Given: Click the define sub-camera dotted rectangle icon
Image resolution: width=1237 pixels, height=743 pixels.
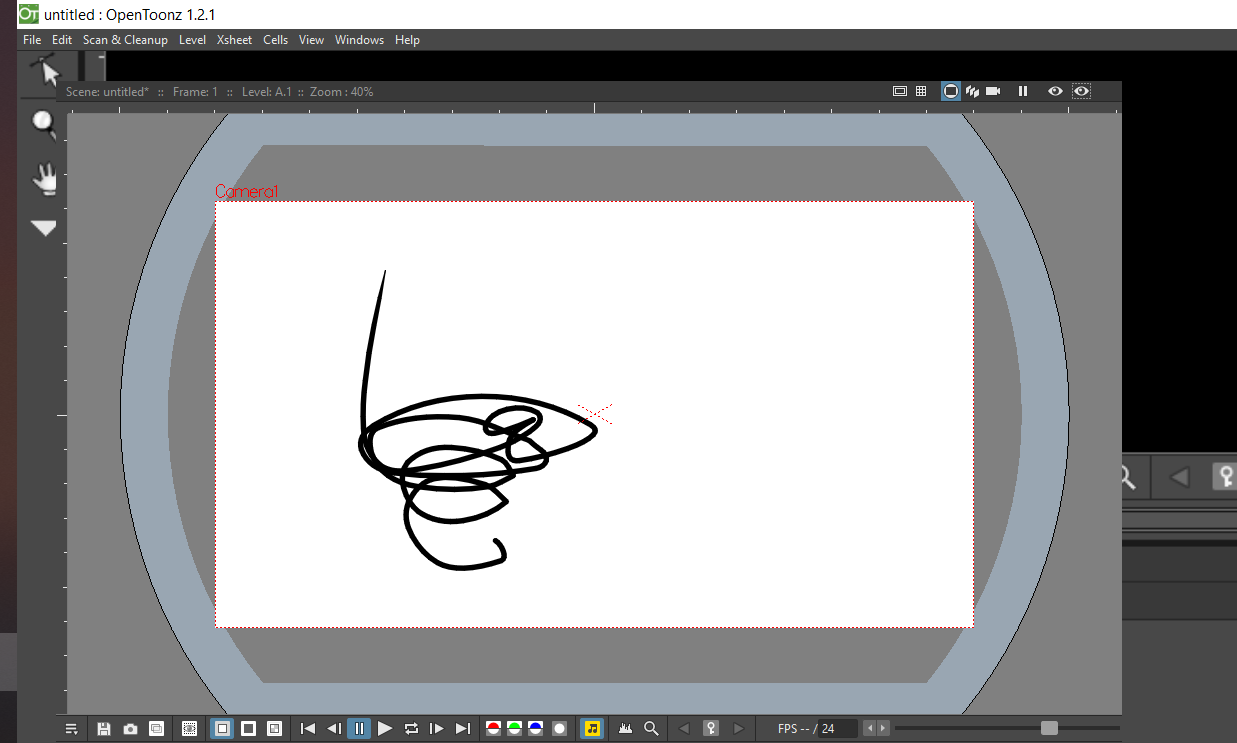Looking at the screenshot, I should tap(189, 729).
